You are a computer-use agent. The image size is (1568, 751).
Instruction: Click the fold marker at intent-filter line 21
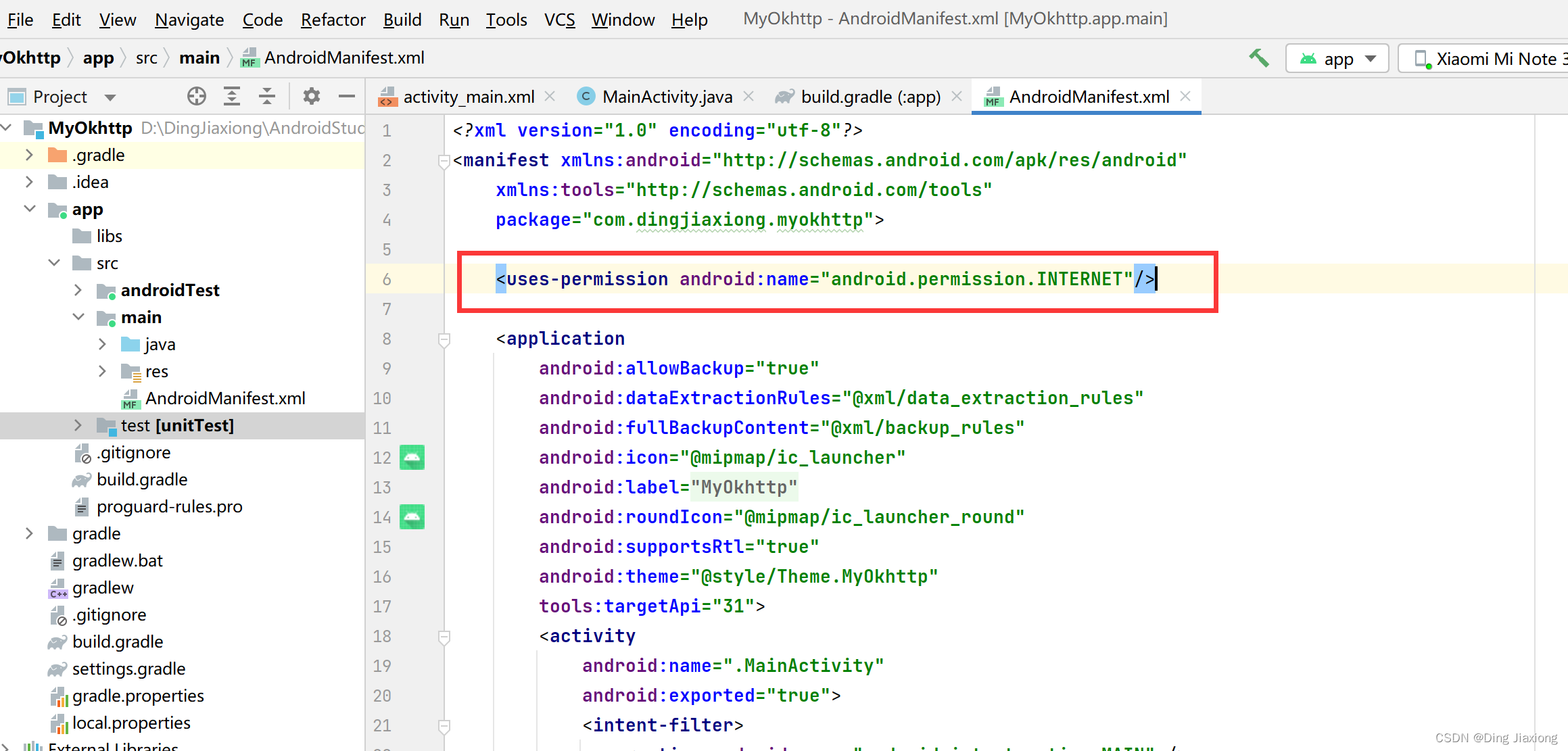444,726
